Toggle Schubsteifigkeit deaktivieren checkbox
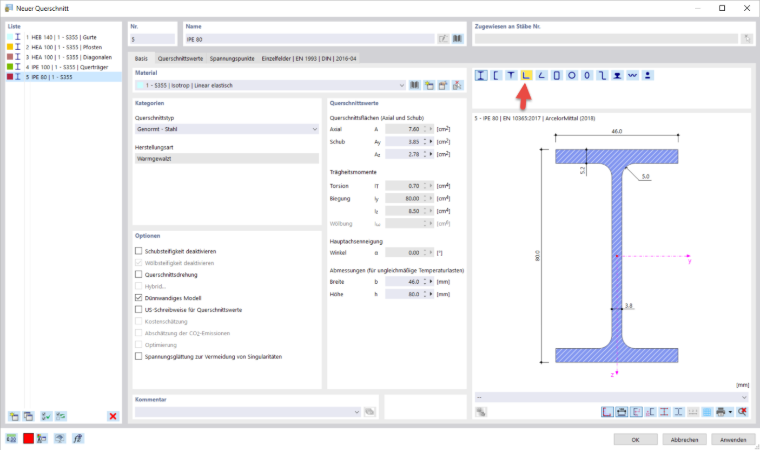Screen dimensions: 760x450 (x=139, y=251)
